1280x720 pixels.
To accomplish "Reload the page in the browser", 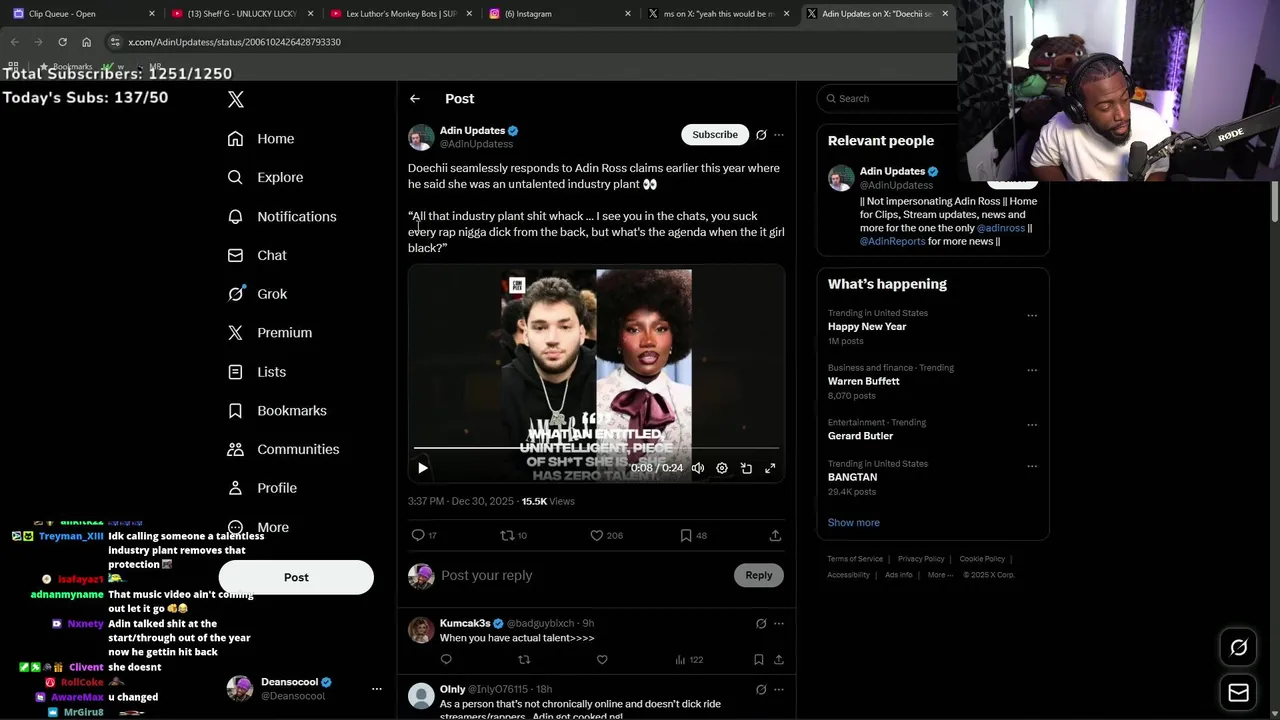I will 62,42.
